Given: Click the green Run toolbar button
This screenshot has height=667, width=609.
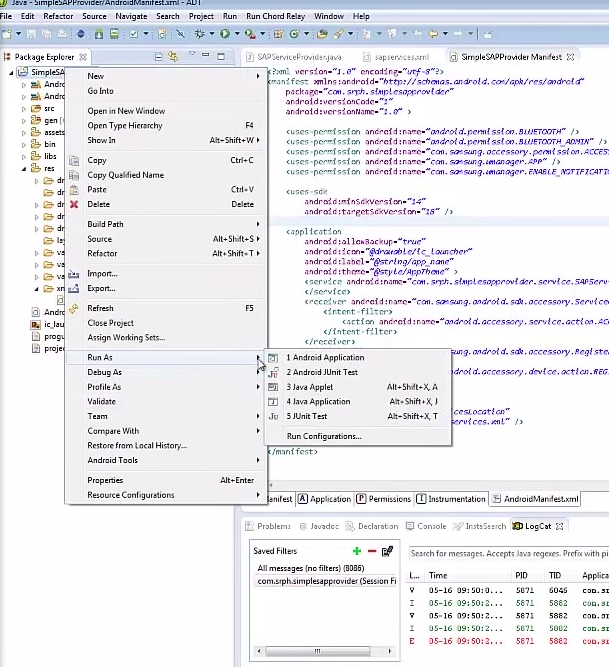Looking at the screenshot, I should [225, 34].
